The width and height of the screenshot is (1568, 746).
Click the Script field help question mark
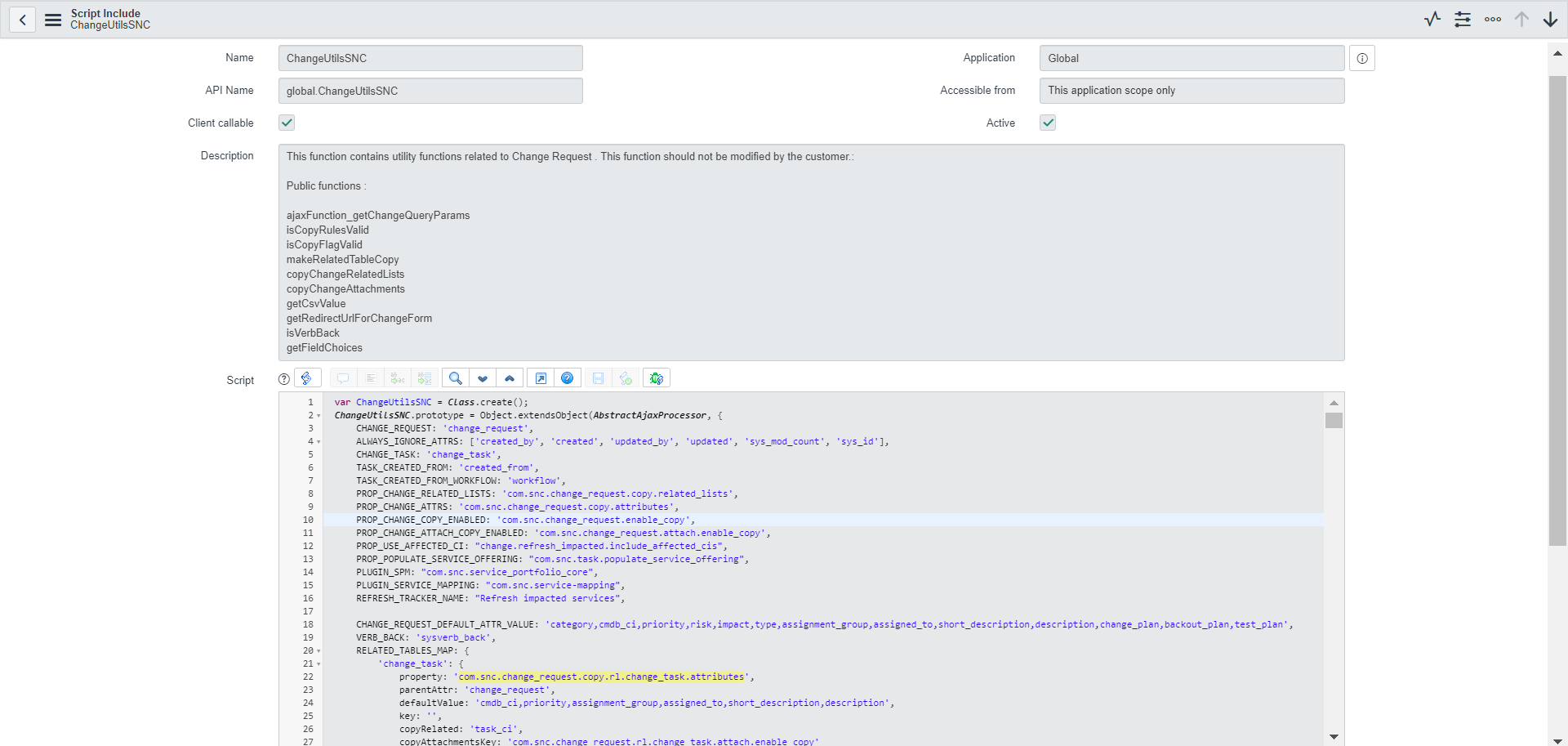click(283, 379)
